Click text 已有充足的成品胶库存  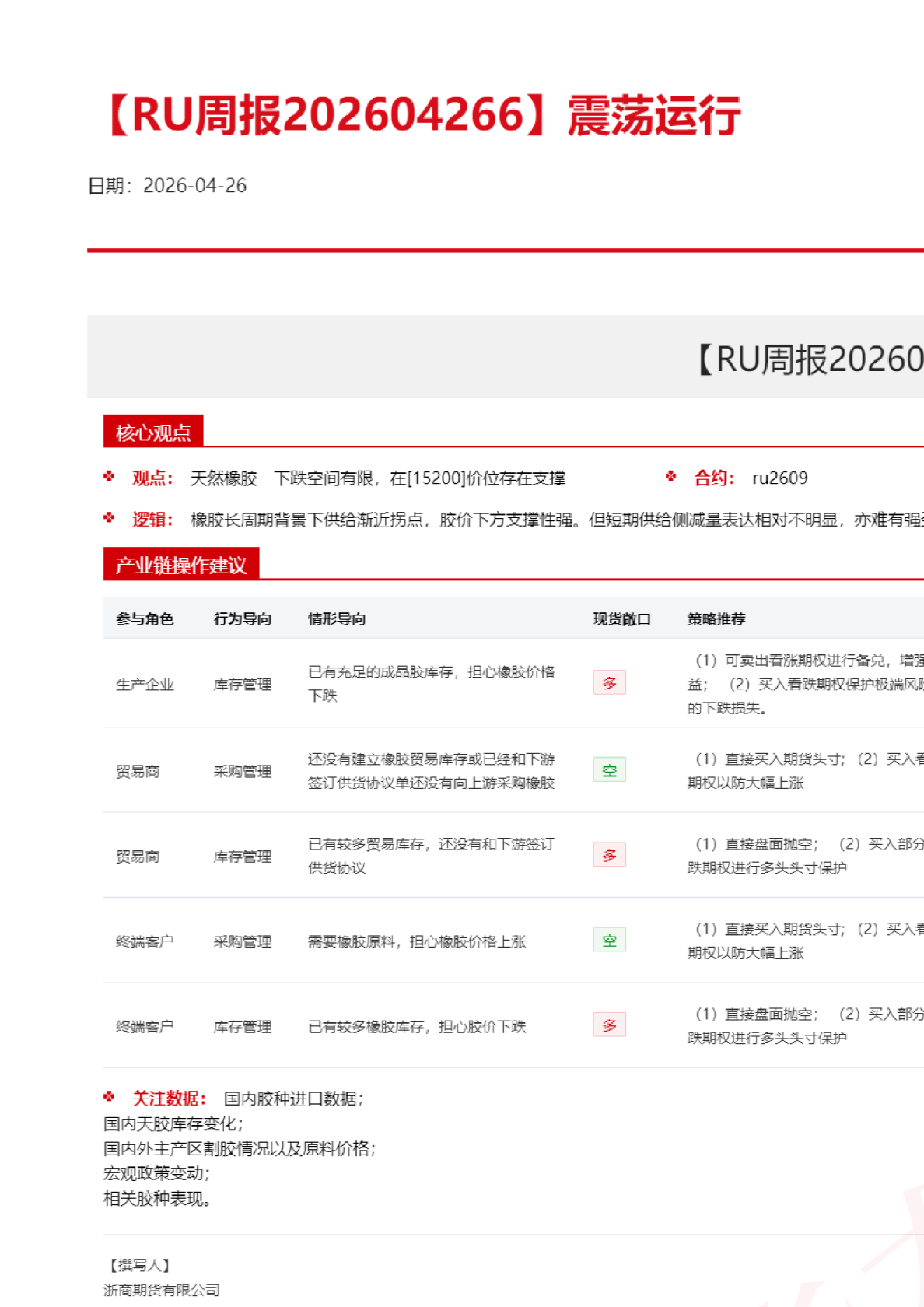click(x=380, y=672)
